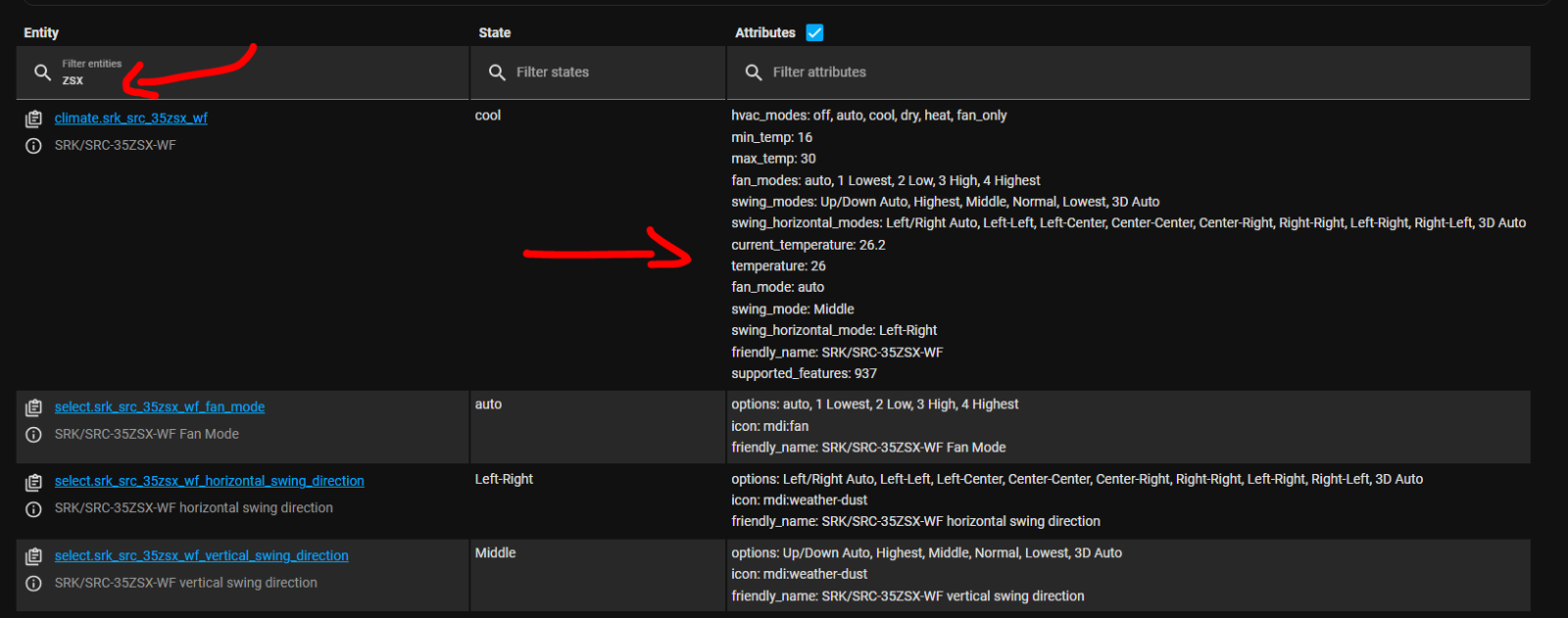
Task: Focus the Filter states input field
Action: 599,72
